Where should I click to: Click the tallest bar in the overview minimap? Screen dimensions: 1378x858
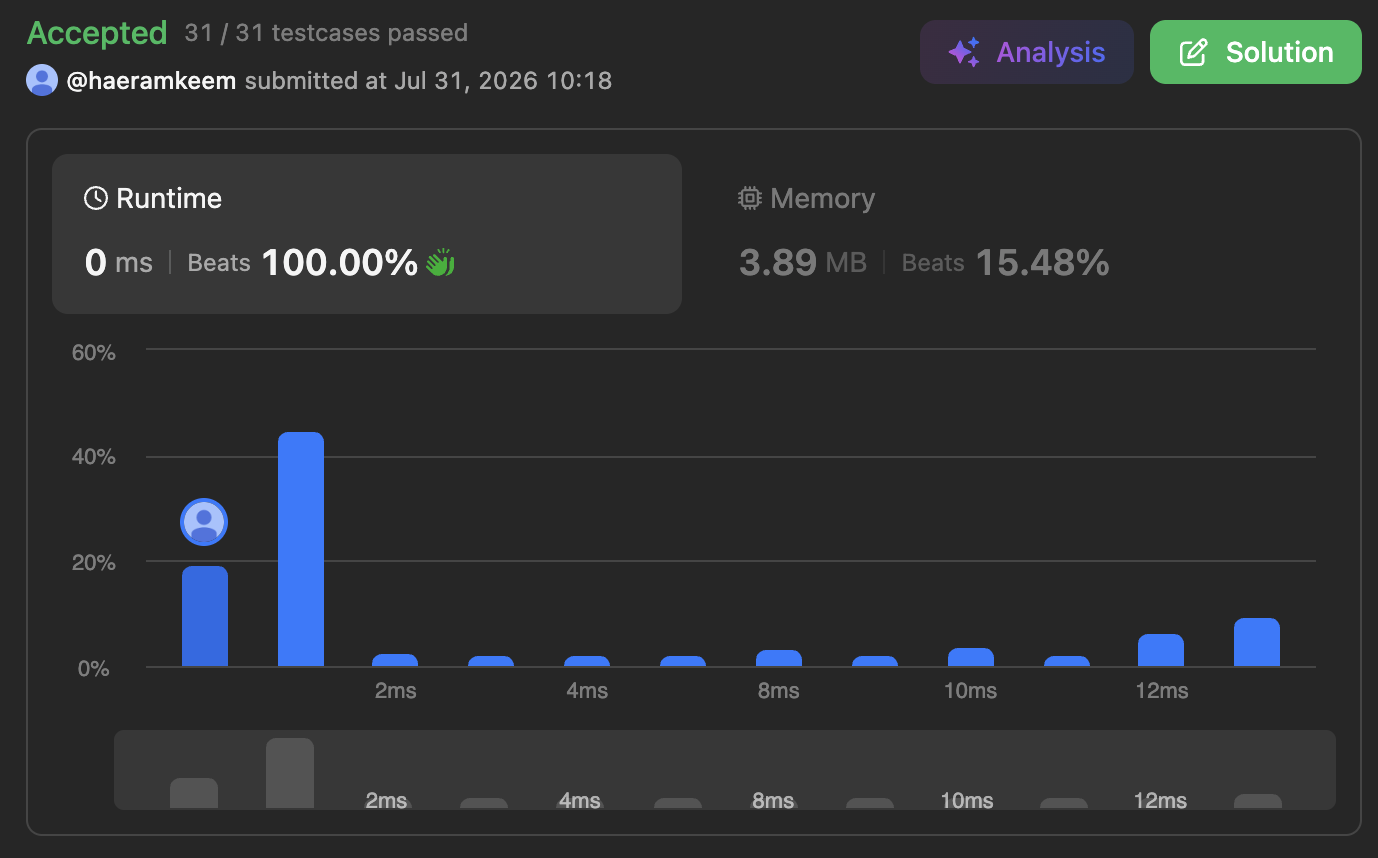290,773
